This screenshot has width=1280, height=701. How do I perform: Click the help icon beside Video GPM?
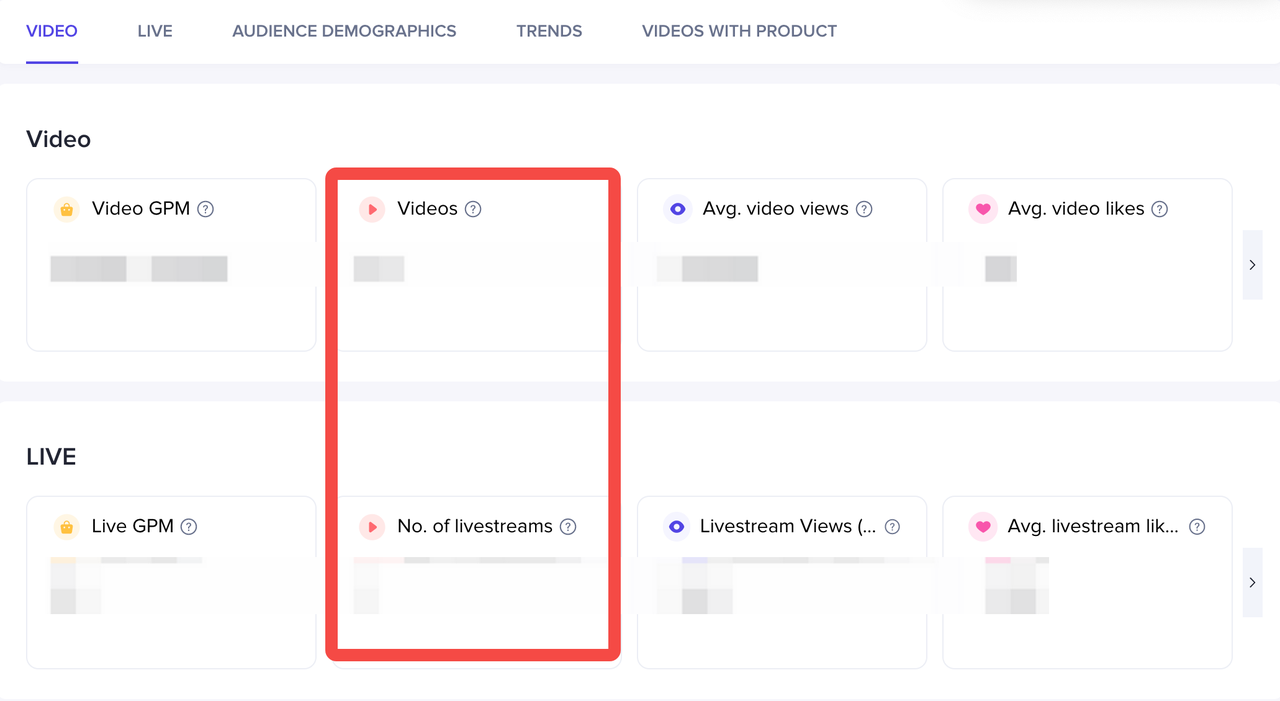[x=205, y=209]
